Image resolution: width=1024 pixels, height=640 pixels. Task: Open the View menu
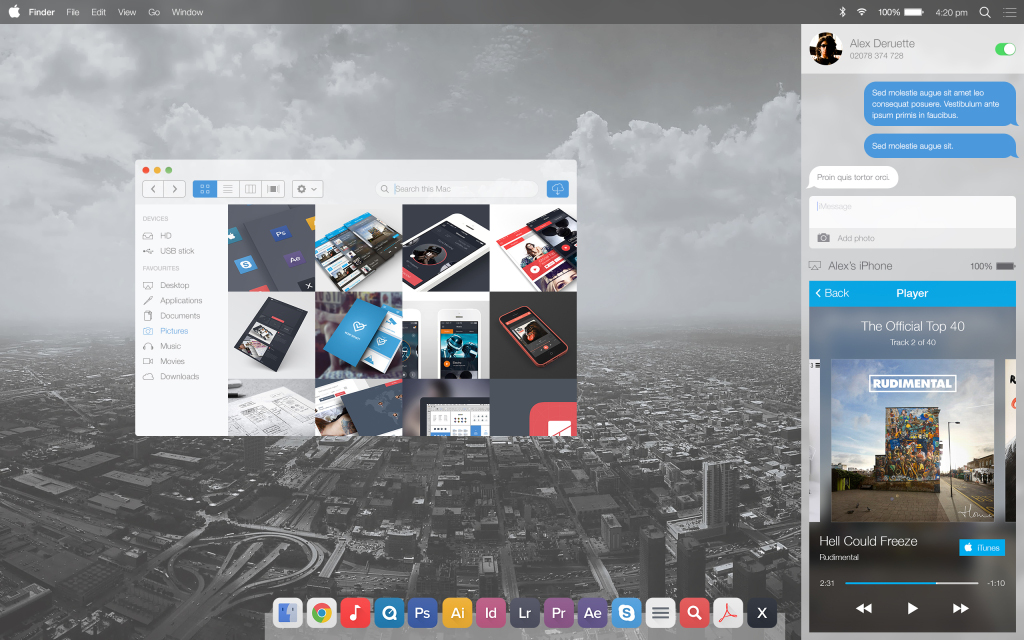[127, 12]
